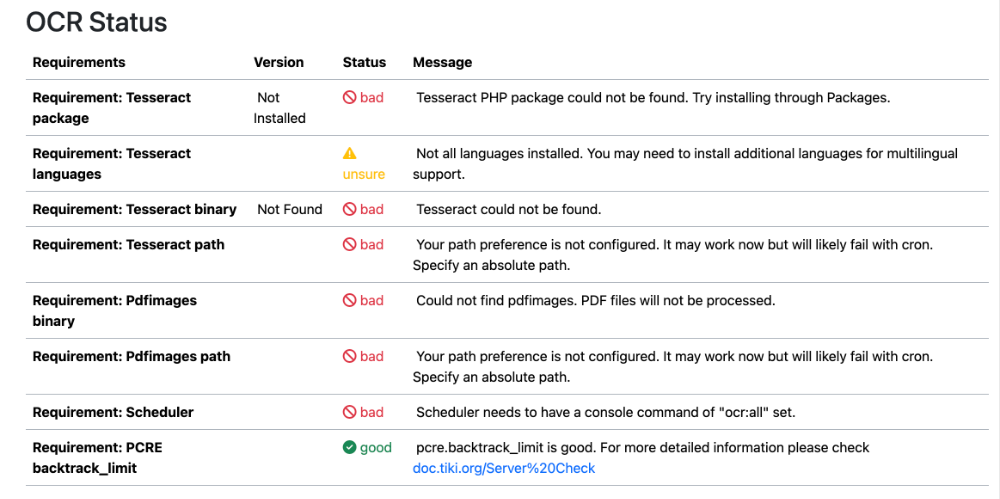
Task: Click the bad icon in Tesseract binary row
Action: click(x=349, y=209)
